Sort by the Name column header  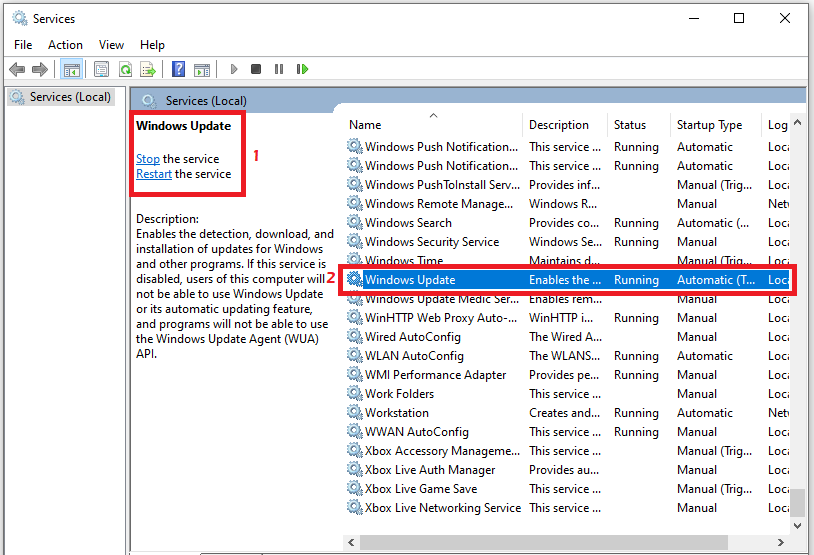click(433, 125)
